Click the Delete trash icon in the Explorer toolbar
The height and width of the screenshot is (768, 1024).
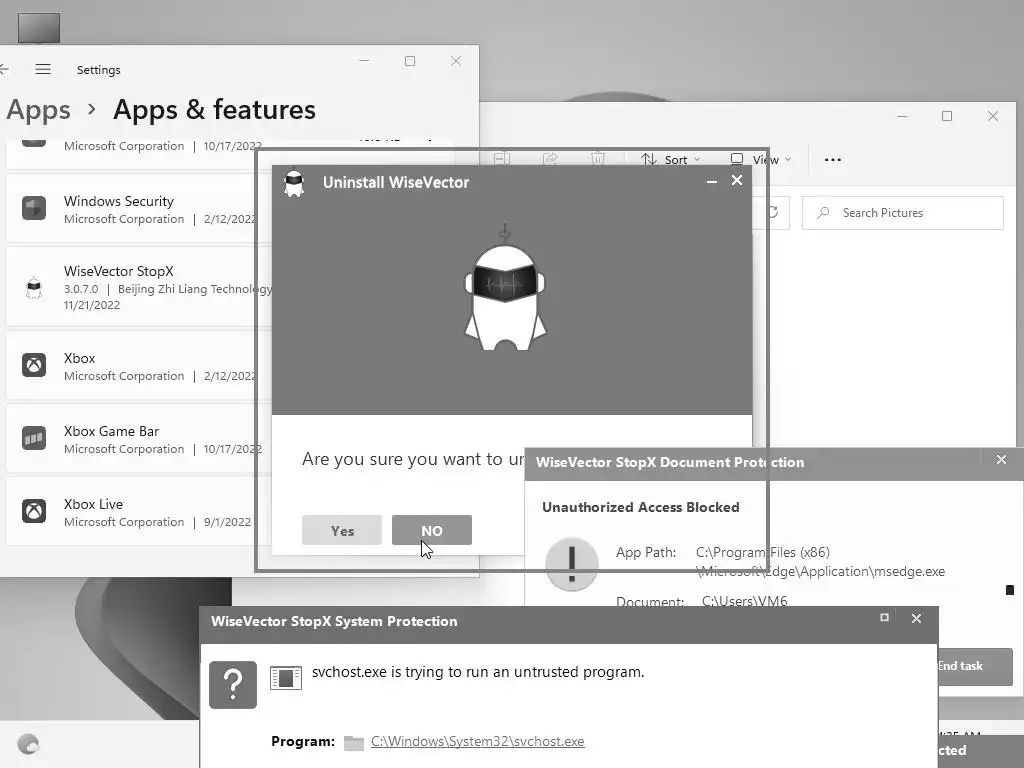click(x=598, y=159)
